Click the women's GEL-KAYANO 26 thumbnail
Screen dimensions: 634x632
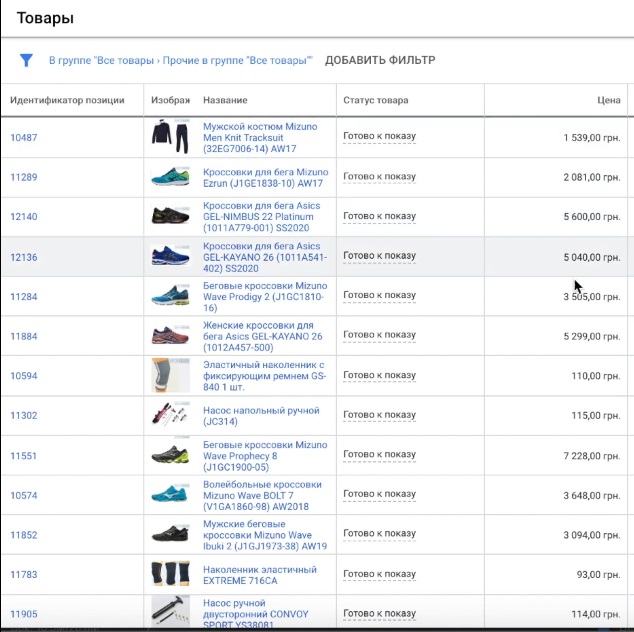(x=170, y=335)
